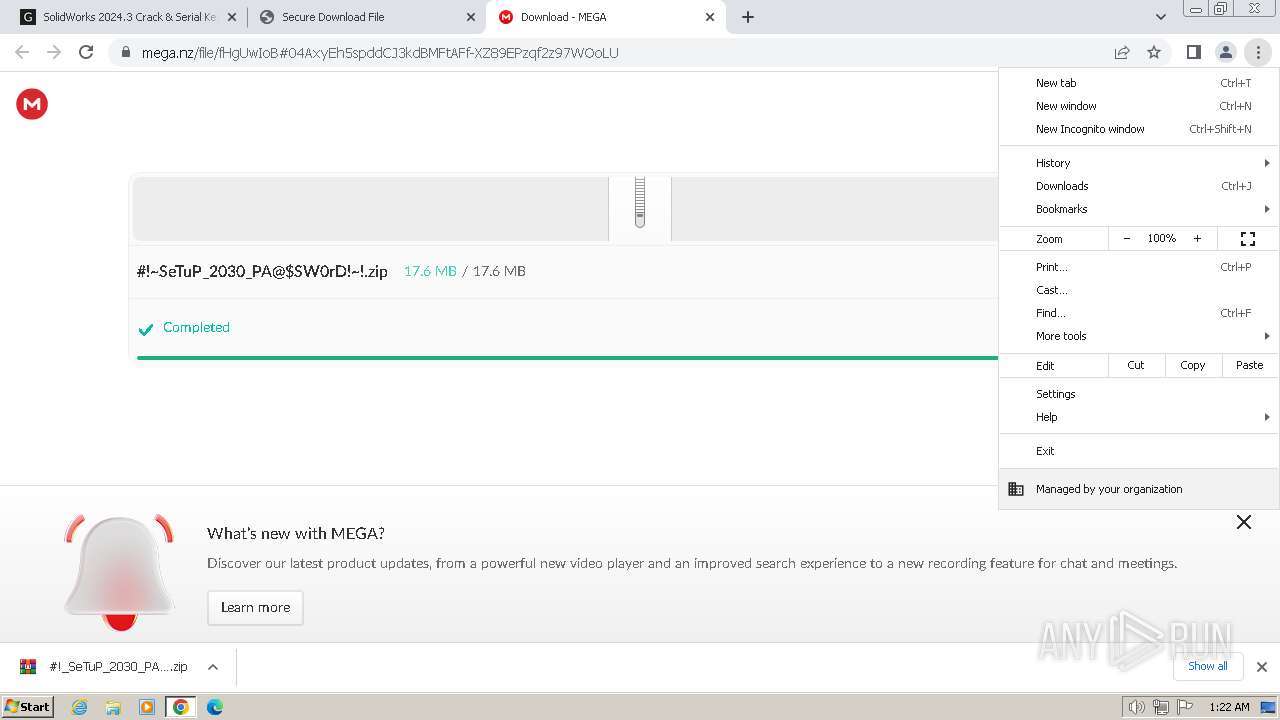Decrease zoom with minus button

coord(1127,238)
